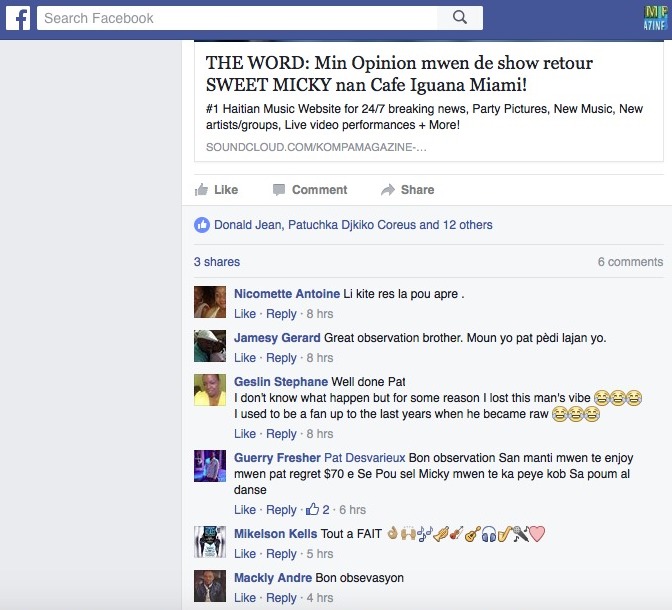Open the tagged Pat Desvarieux profile link
The height and width of the screenshot is (610, 672).
point(364,457)
